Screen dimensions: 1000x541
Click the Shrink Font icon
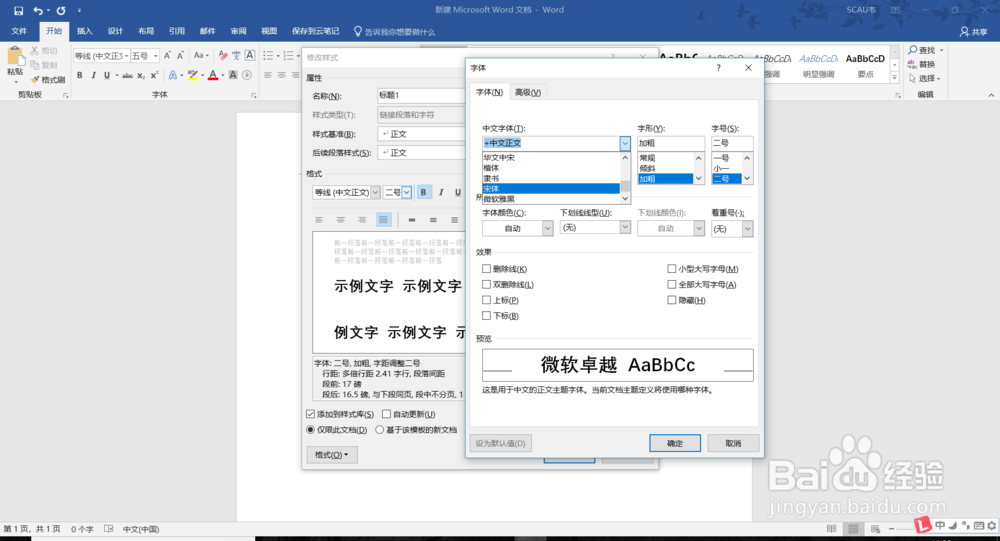[180, 56]
